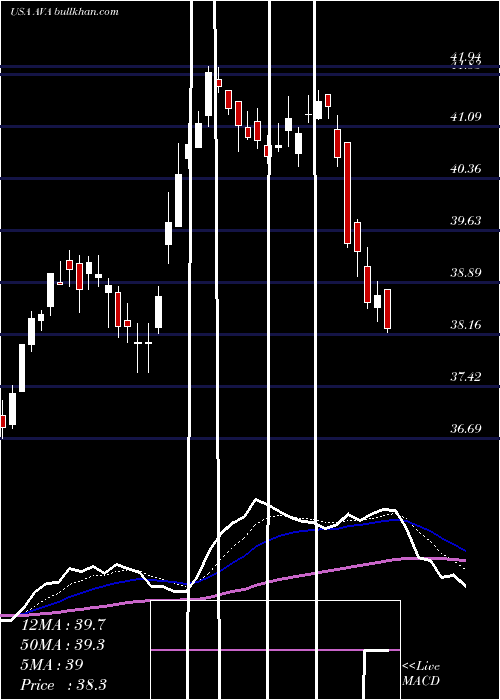Image resolution: width=500 pixels, height=700 pixels.
Task: Click the 39.63 price level label
Action: [x=466, y=221]
